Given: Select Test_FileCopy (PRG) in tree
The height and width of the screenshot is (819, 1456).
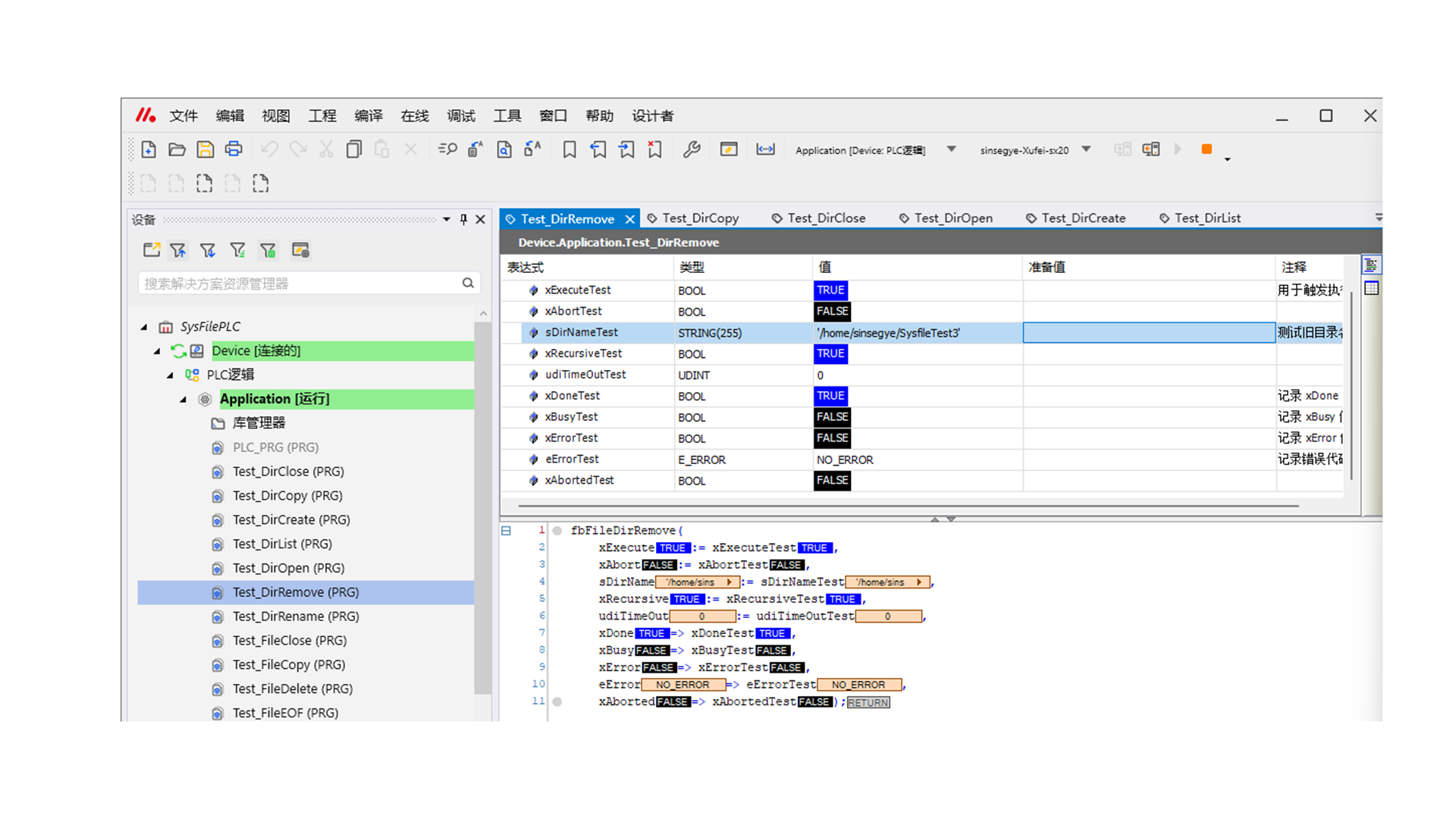Looking at the screenshot, I should pos(289,665).
